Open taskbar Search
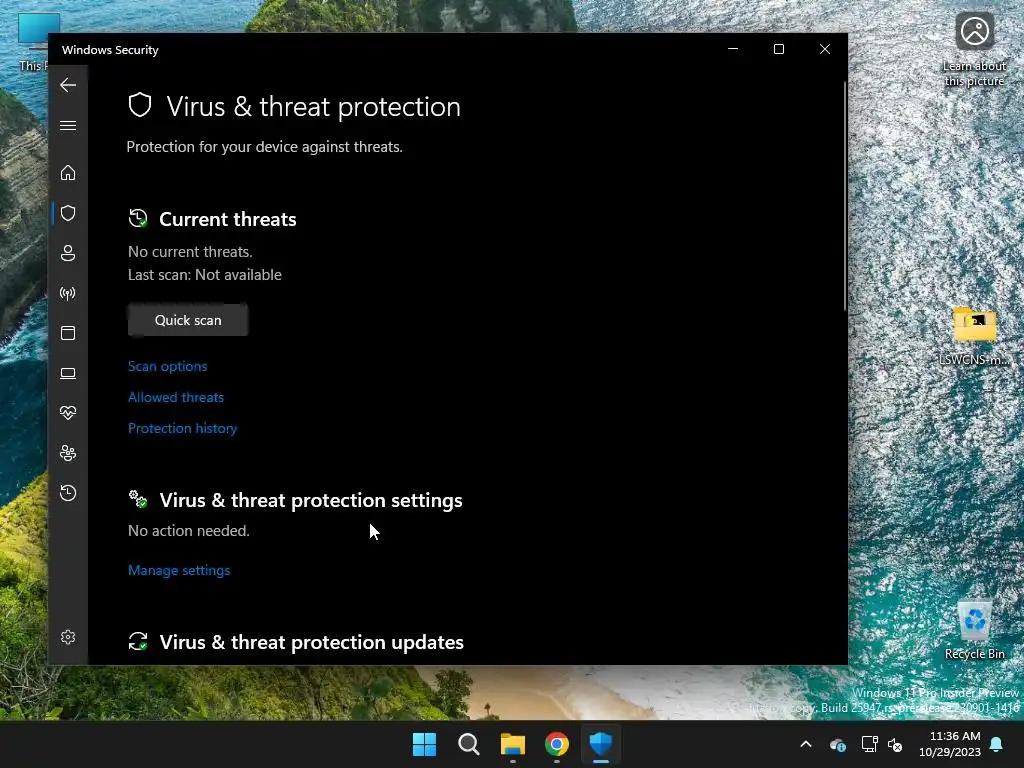 tap(468, 744)
